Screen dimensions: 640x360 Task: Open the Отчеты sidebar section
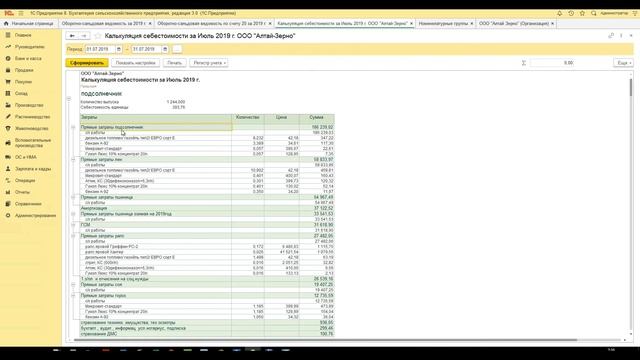tap(22, 192)
